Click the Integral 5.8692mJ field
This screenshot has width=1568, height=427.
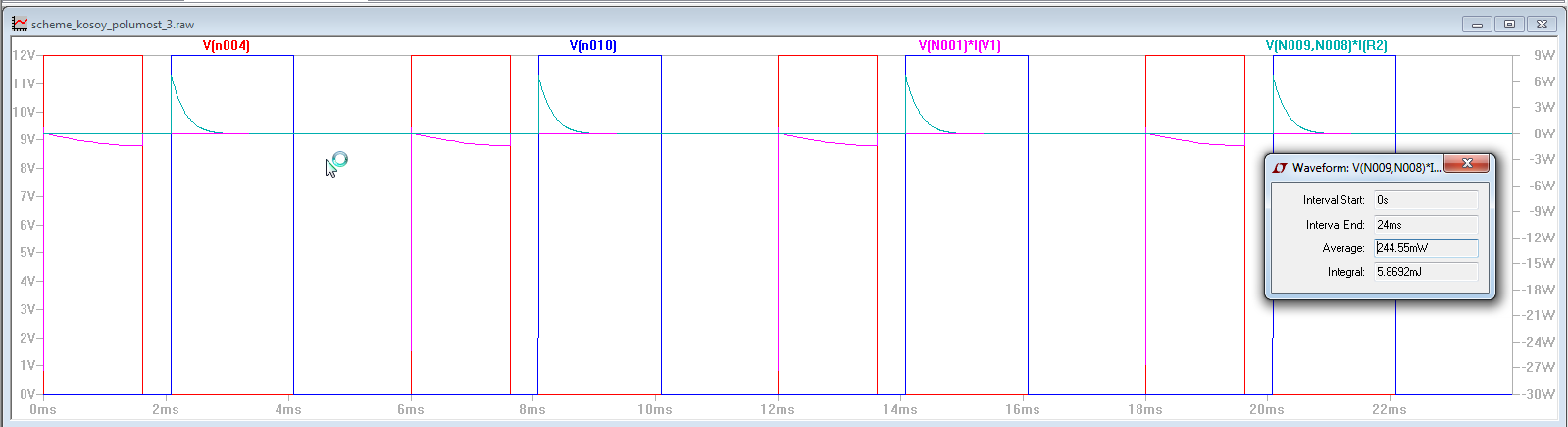[x=1425, y=272]
